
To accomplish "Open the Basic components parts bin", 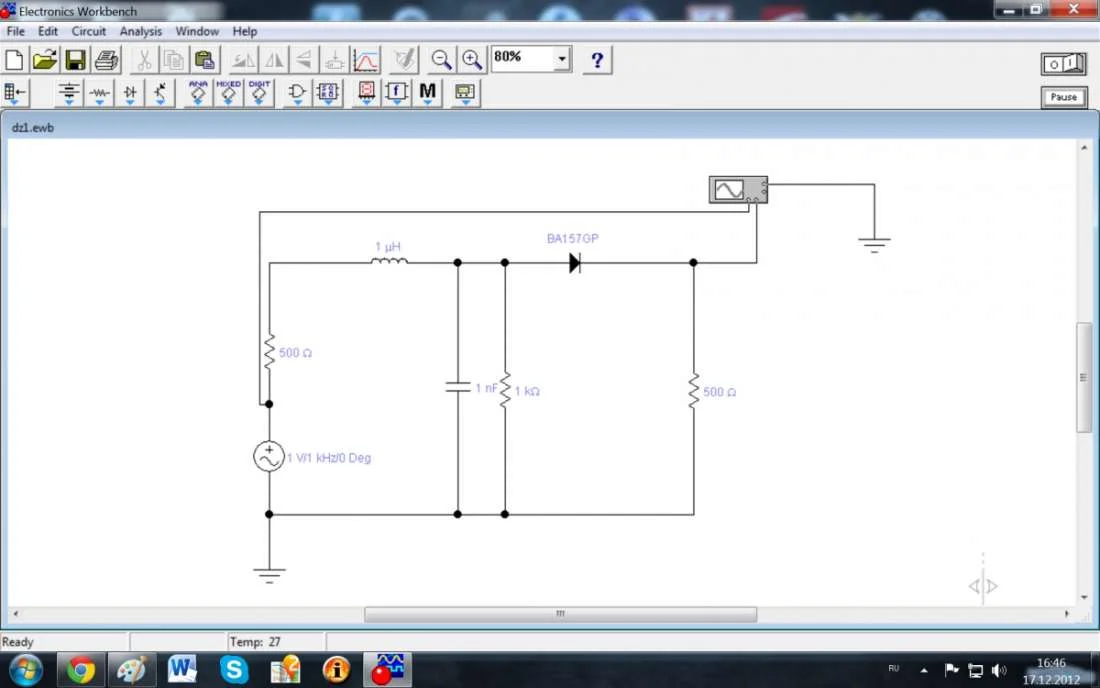I will (x=99, y=93).
